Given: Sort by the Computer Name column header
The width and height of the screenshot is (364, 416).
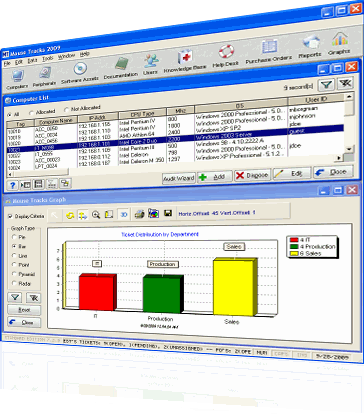Looking at the screenshot, I should pyautogui.click(x=56, y=121).
